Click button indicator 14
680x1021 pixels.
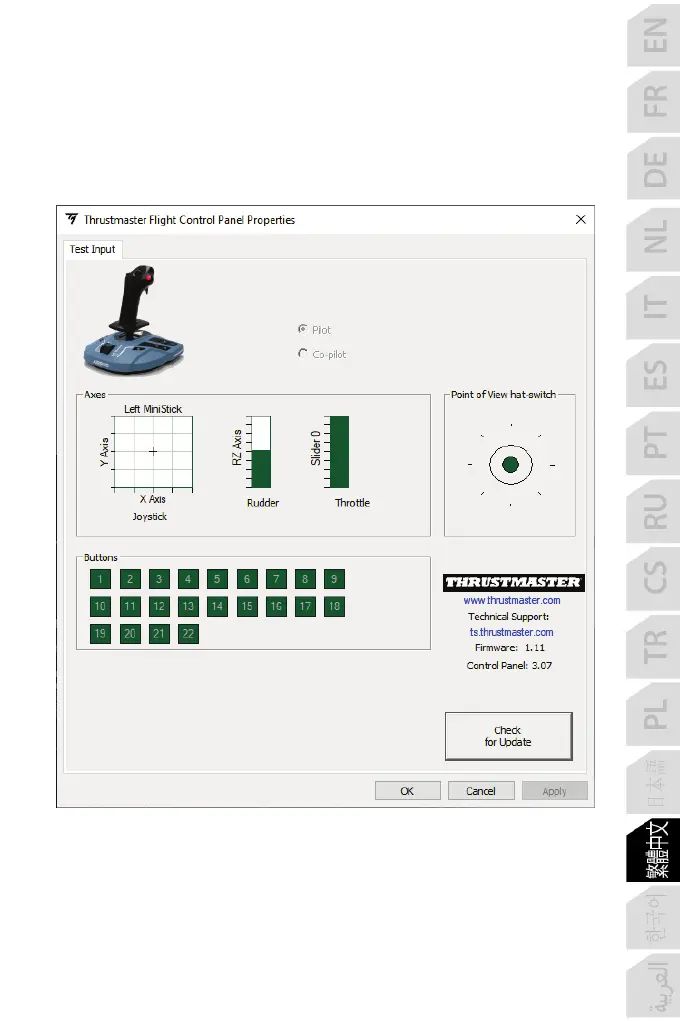[x=217, y=606]
